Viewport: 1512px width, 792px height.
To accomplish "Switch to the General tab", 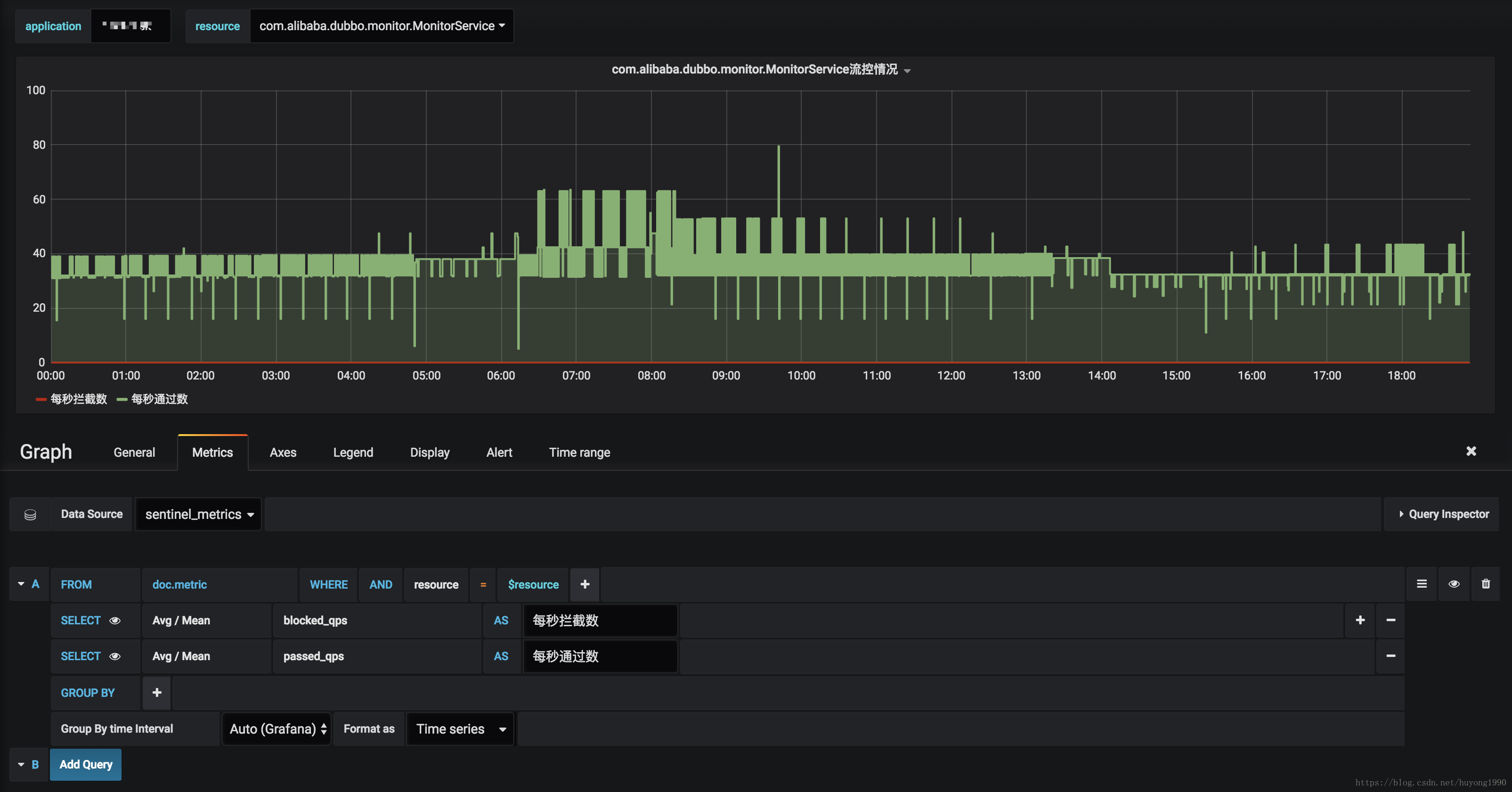I will [134, 453].
